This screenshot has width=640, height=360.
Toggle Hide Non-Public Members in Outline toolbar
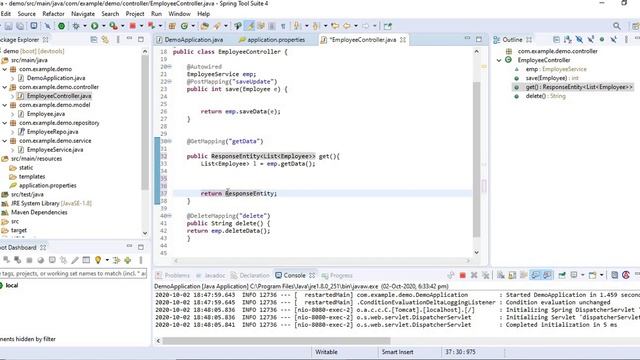coord(602,40)
